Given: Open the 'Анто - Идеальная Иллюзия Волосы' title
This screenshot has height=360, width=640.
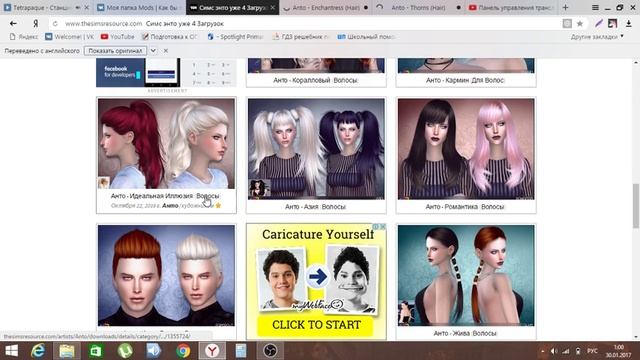Looking at the screenshot, I should coord(165,196).
